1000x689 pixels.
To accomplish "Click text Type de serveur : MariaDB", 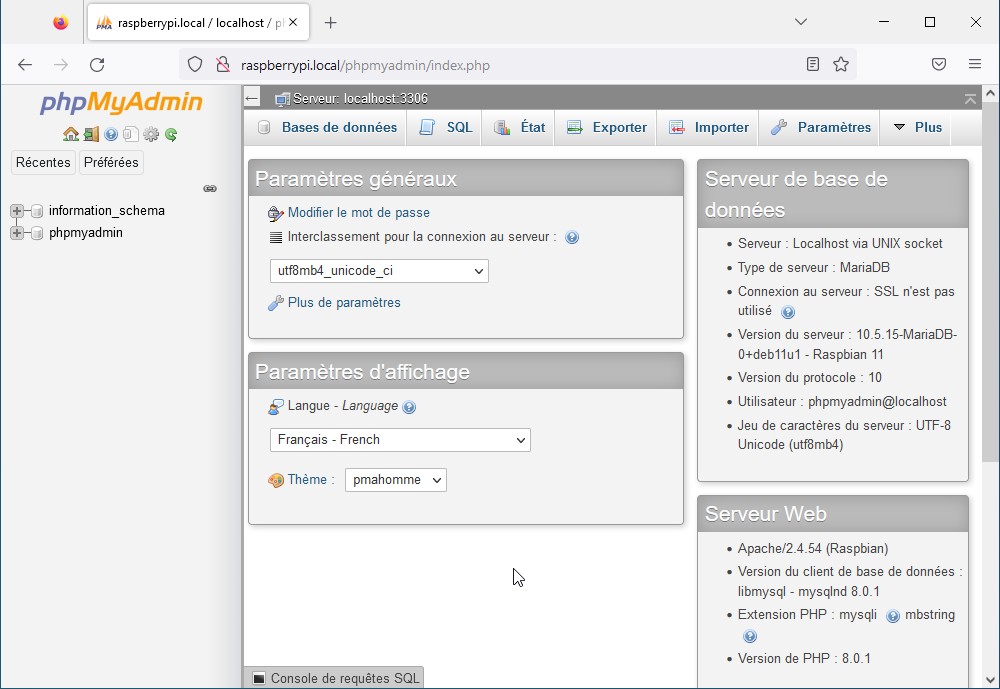I will pos(814,268).
